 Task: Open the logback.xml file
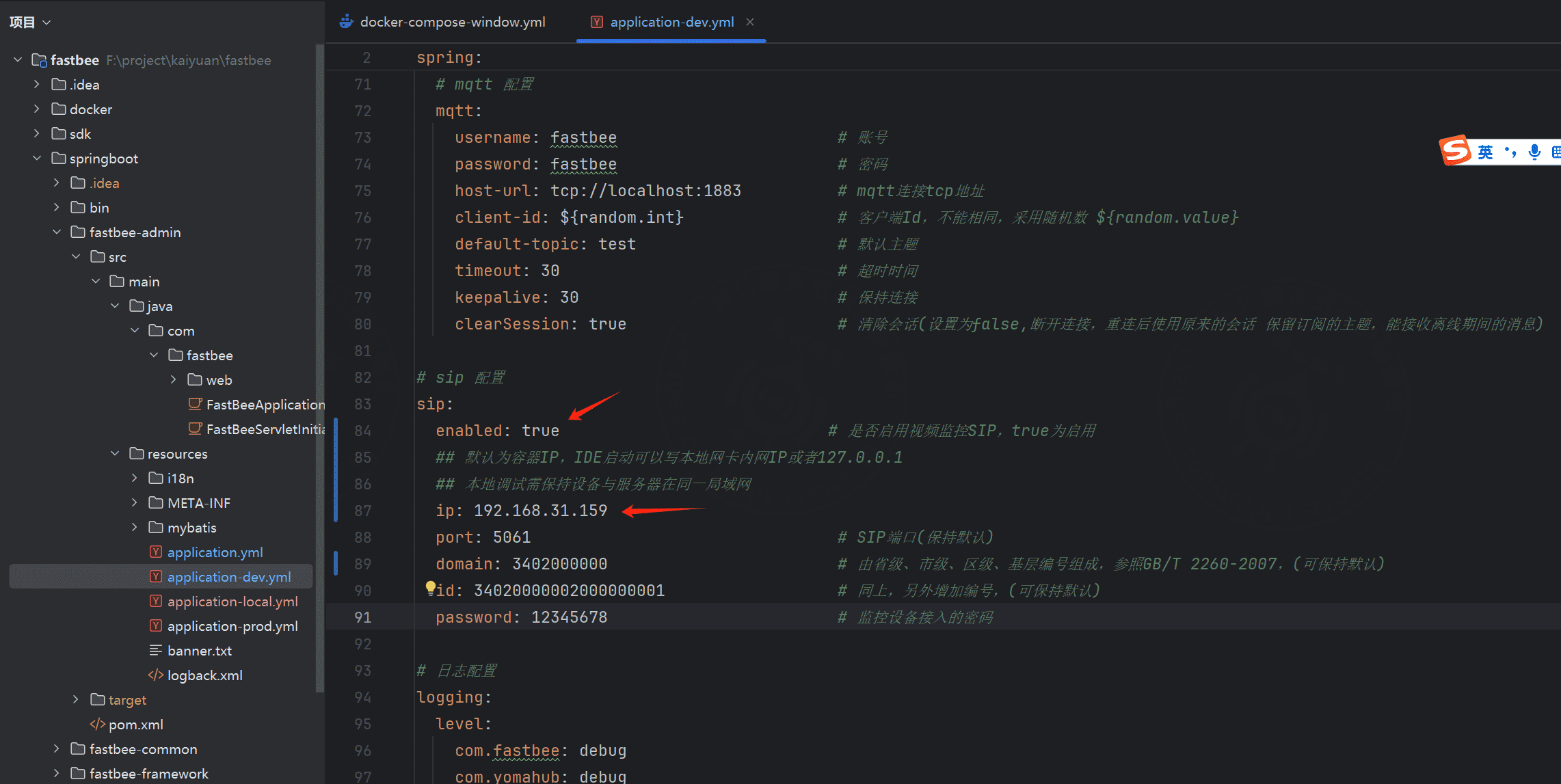204,675
